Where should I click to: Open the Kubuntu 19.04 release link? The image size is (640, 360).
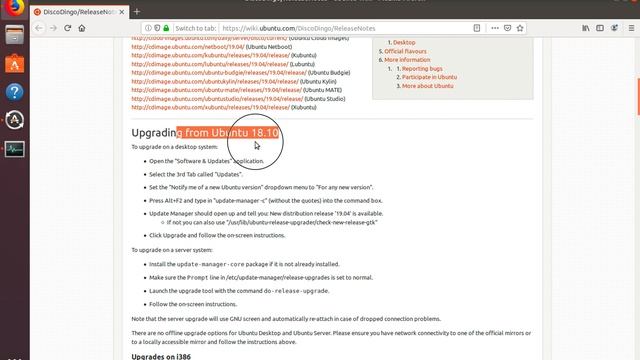coord(211,55)
